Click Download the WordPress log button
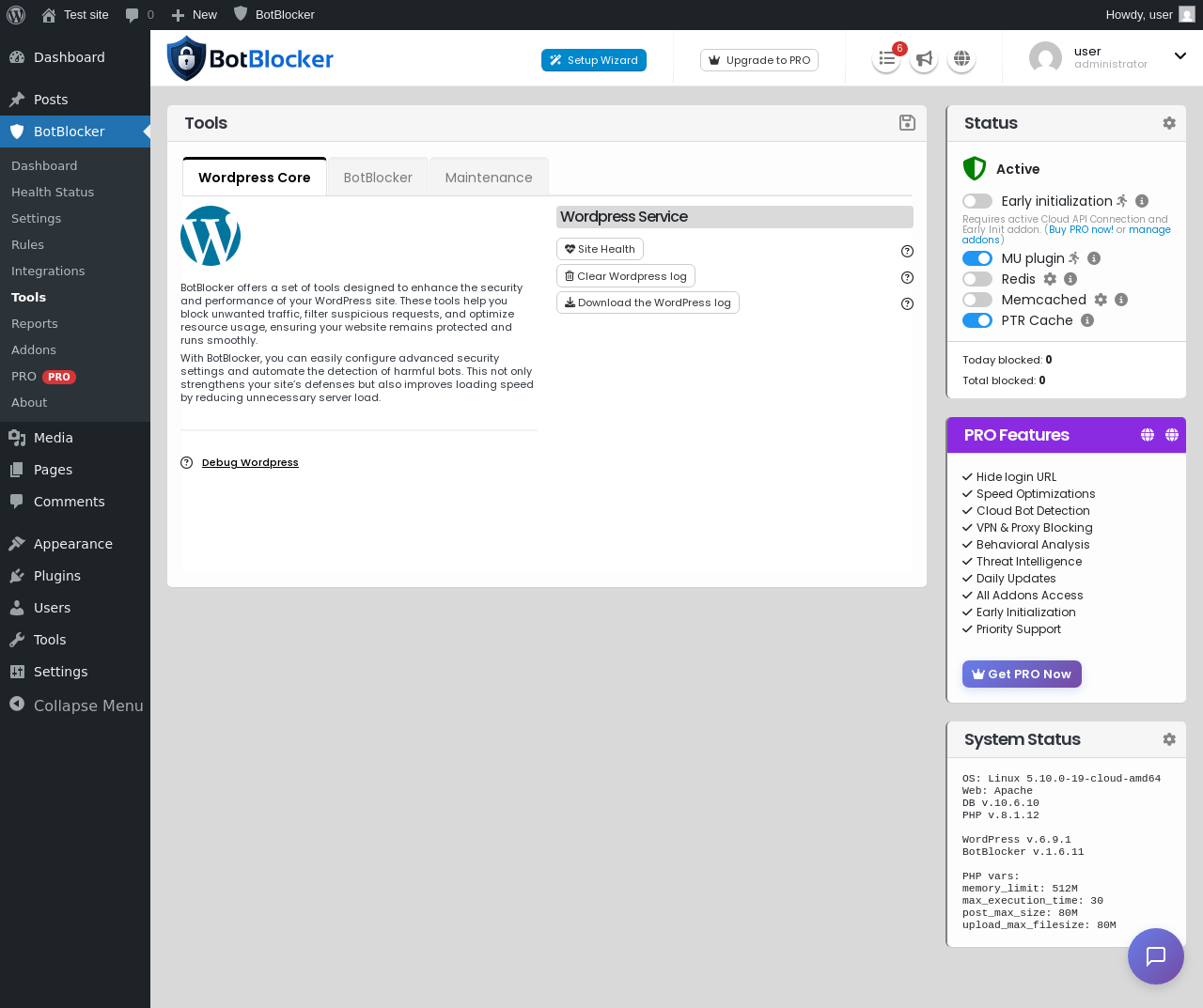1203x1008 pixels. tap(648, 302)
